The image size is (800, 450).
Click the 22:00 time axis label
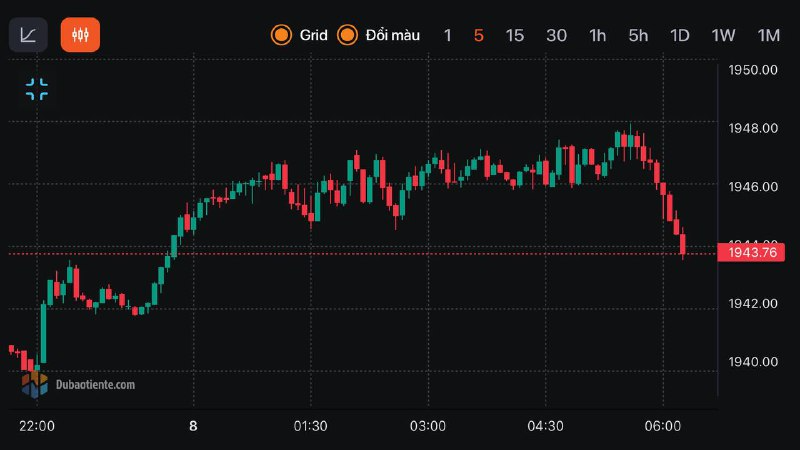coord(37,426)
